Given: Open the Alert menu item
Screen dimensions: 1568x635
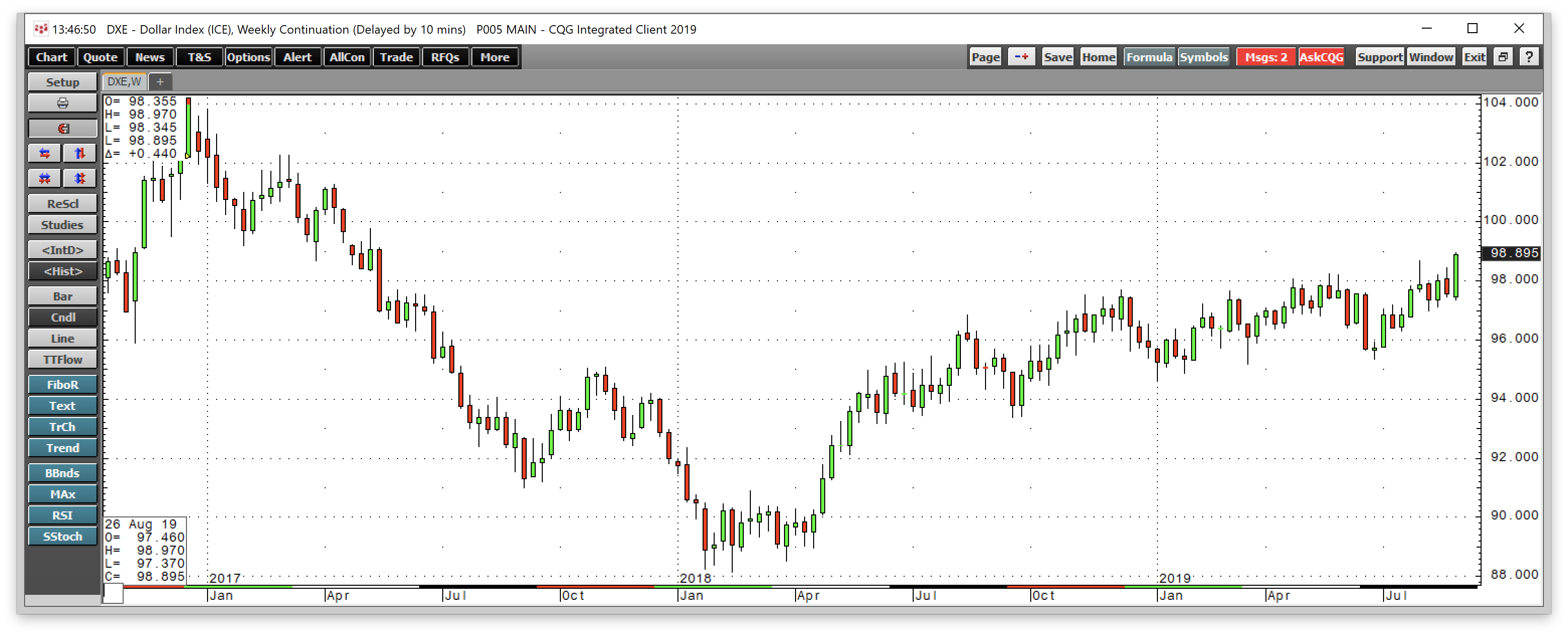Looking at the screenshot, I should coord(297,57).
